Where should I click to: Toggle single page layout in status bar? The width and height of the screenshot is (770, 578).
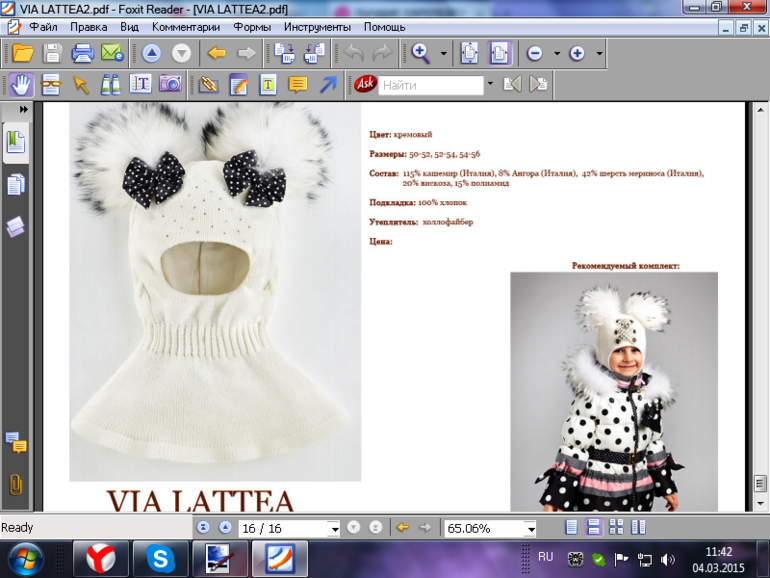click(x=571, y=528)
